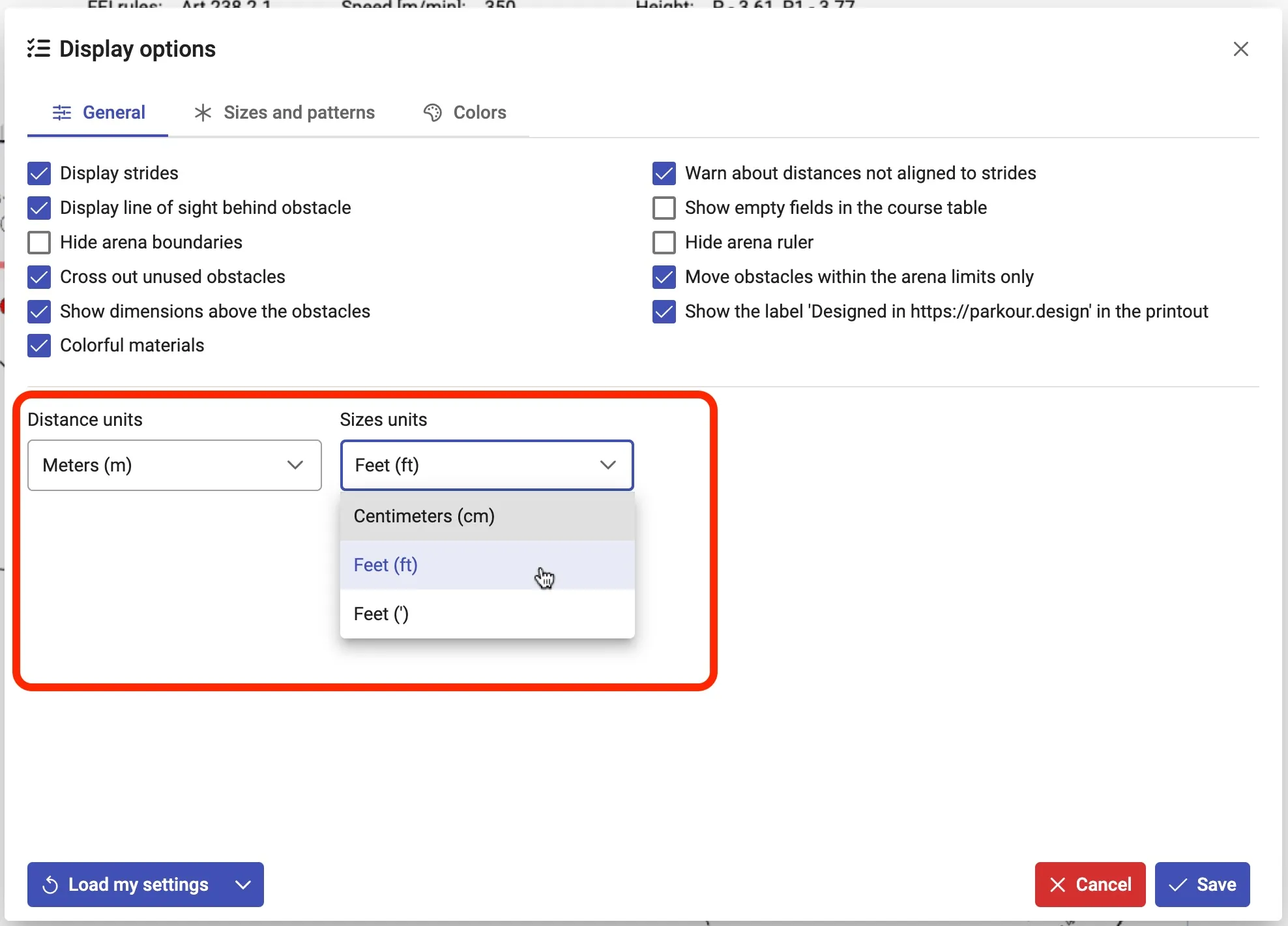Click the sliders icon on General tab
The width and height of the screenshot is (1288, 926).
62,113
